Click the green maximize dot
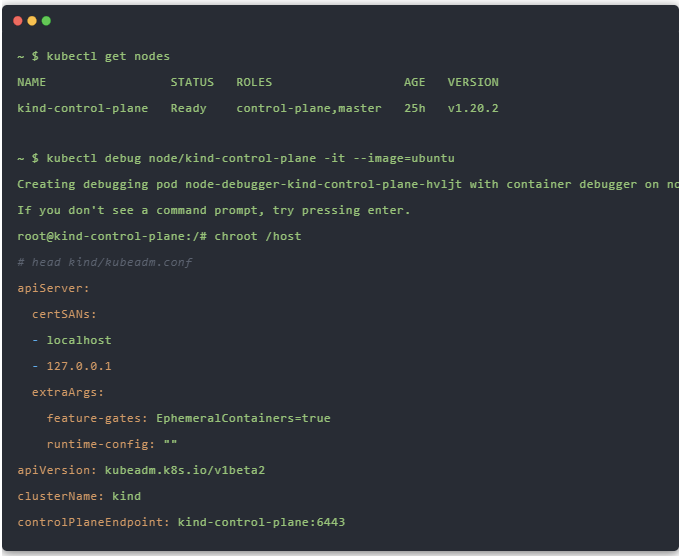Image resolution: width=683 pixels, height=556 pixels. point(46,21)
